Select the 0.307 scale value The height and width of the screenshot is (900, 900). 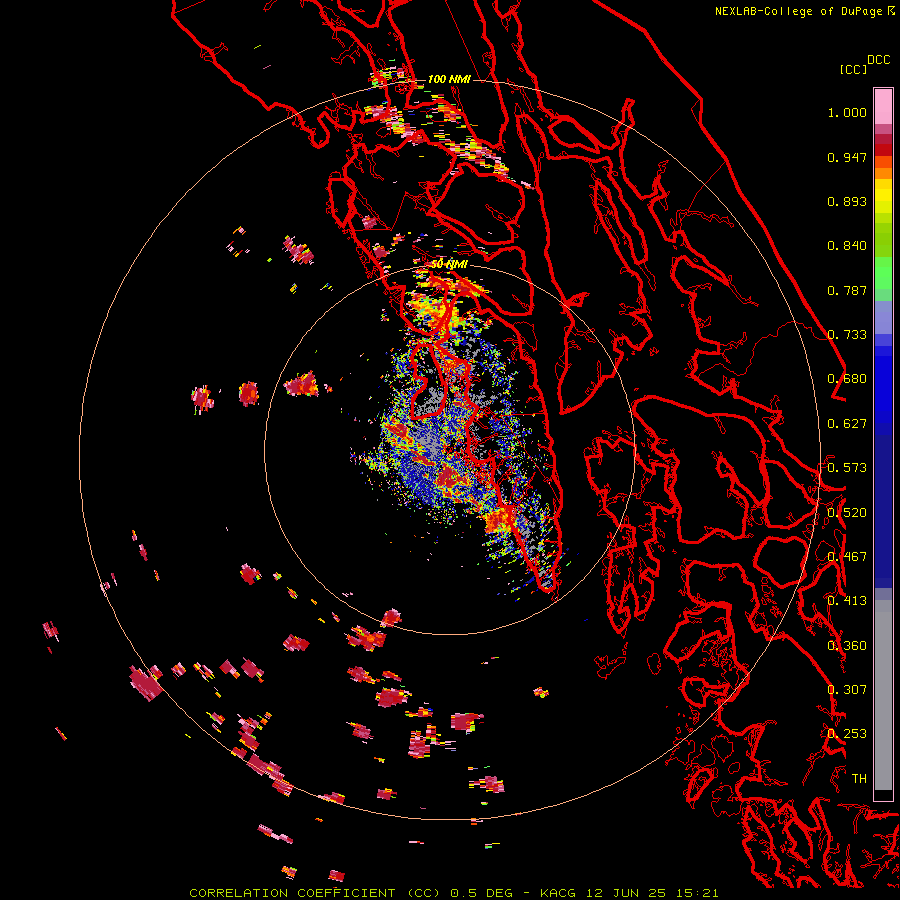[847, 690]
